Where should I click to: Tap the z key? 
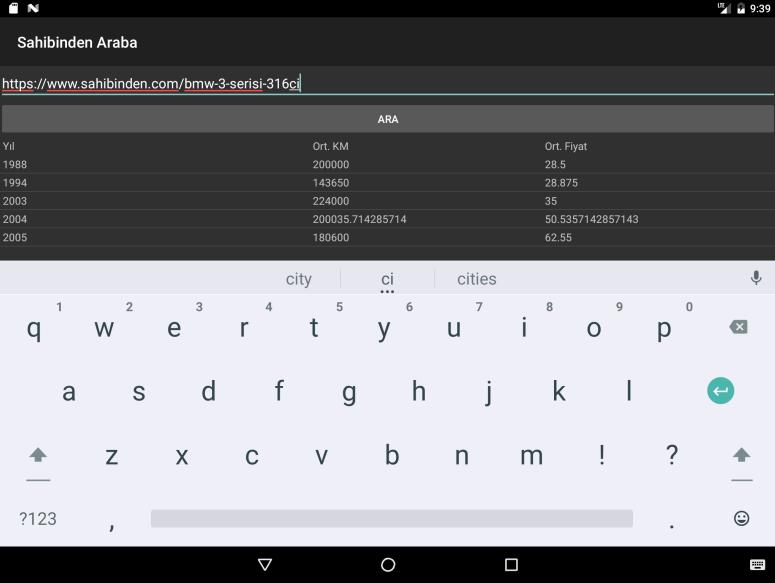112,456
